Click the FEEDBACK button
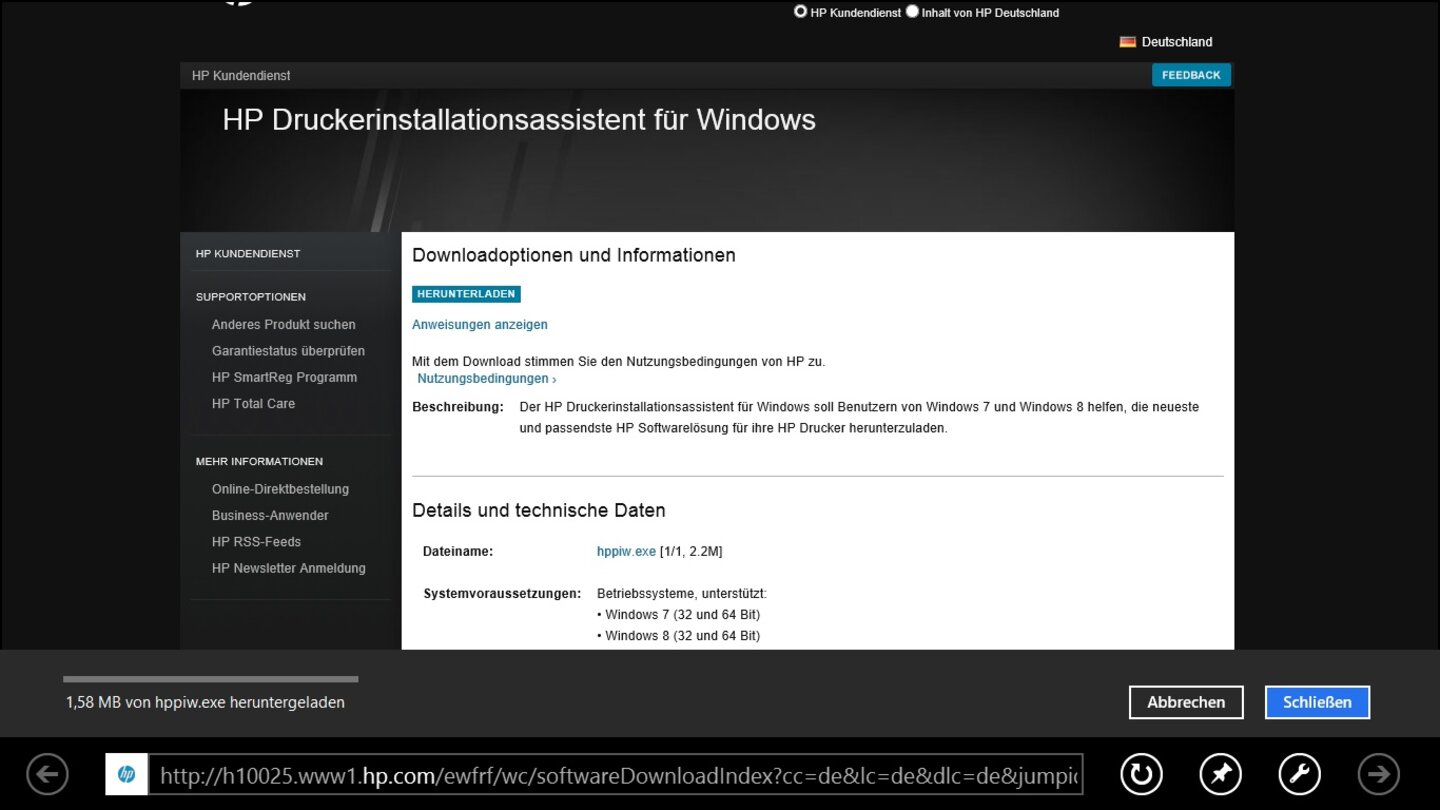 click(1191, 75)
